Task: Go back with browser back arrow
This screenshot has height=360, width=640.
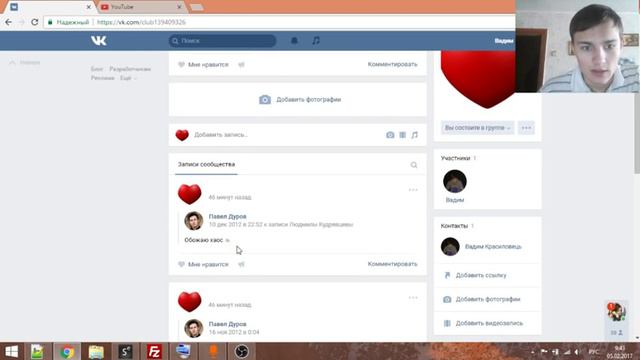Action: (9, 22)
